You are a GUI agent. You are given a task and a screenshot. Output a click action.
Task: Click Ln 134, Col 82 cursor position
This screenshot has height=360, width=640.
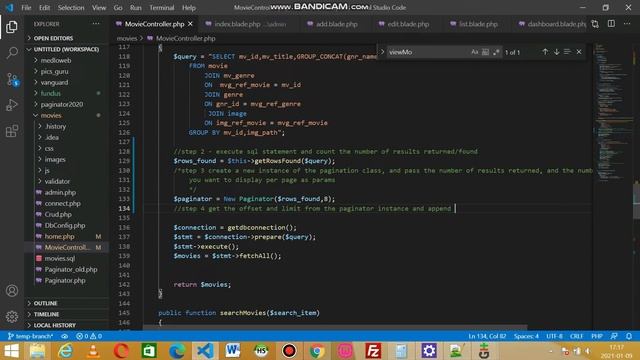[x=487, y=336]
